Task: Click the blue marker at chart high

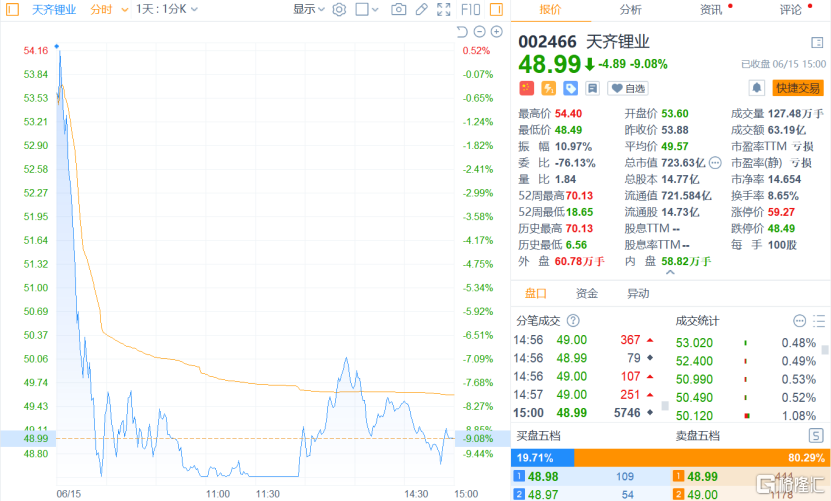Action: click(57, 47)
